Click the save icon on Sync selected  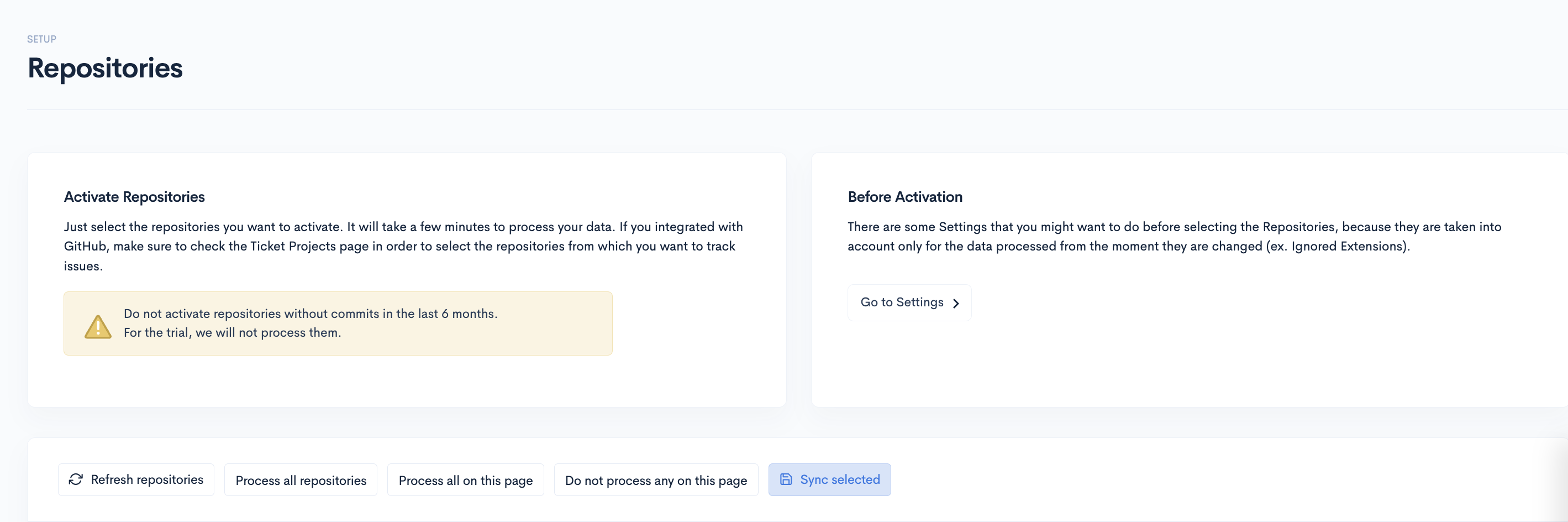[x=786, y=479]
